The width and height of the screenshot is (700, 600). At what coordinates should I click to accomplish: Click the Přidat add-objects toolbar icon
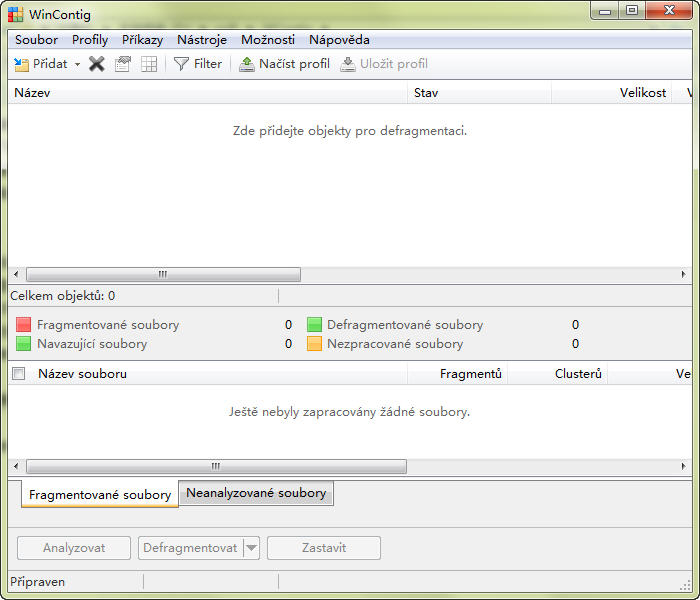click(22, 64)
